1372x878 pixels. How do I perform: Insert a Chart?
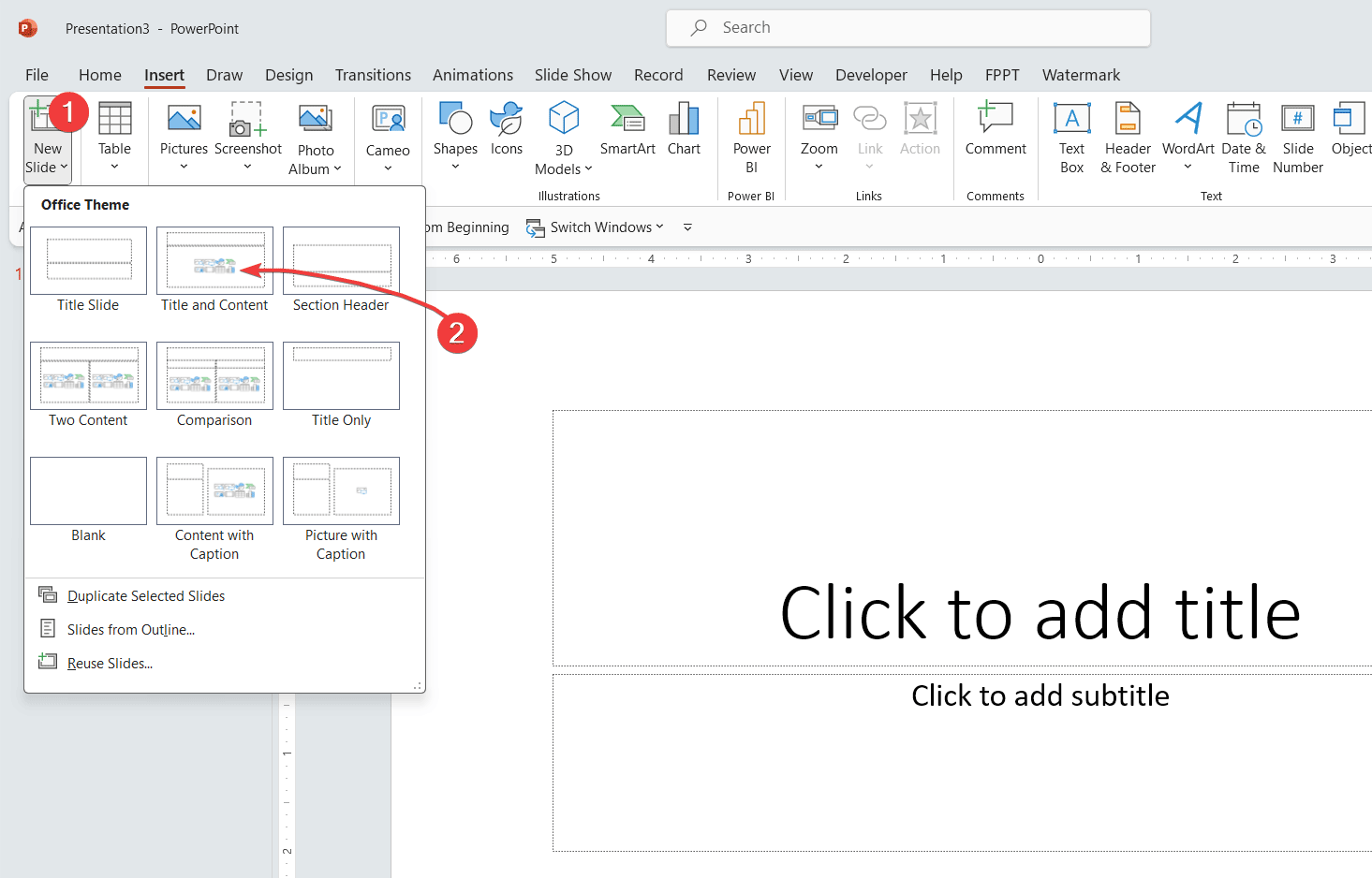[684, 131]
